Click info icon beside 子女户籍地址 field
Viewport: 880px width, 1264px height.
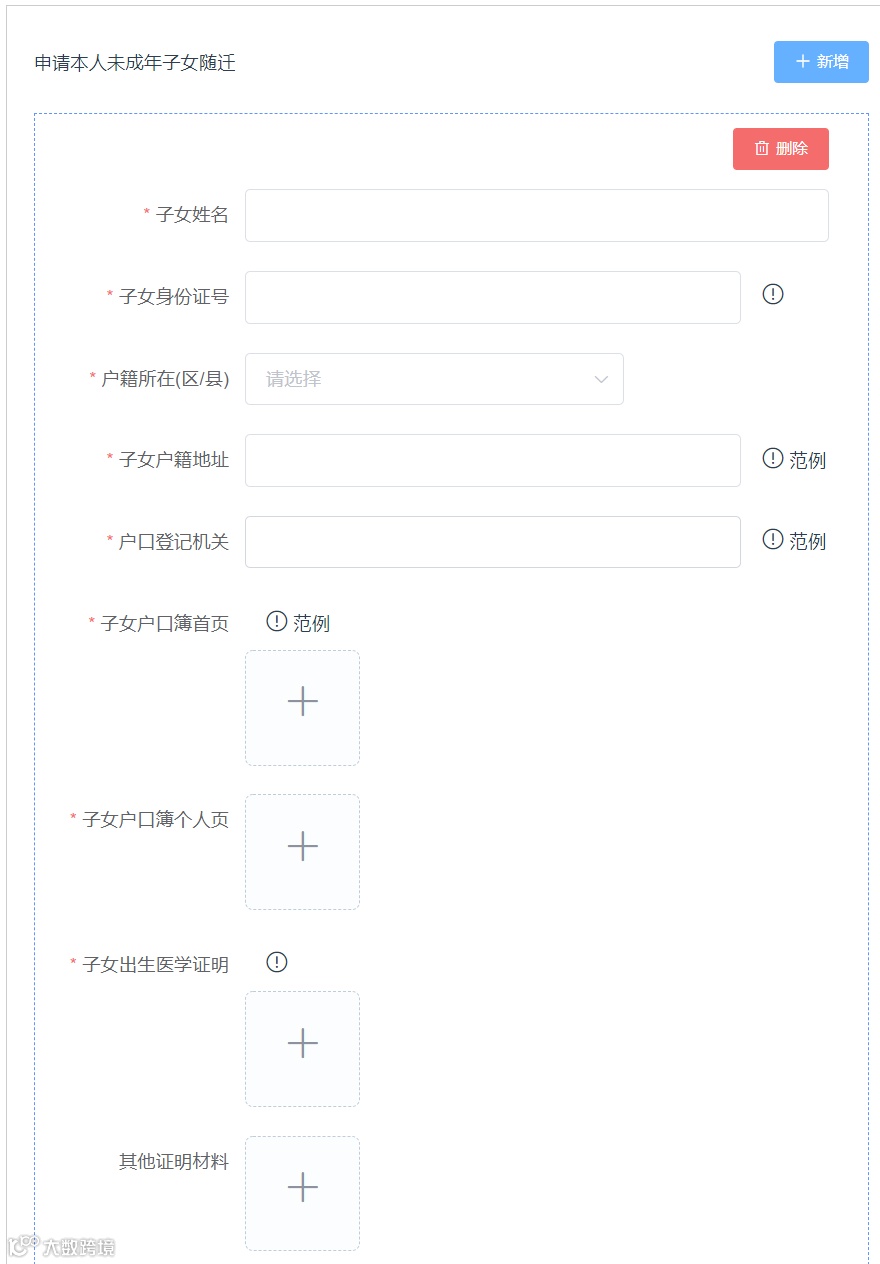pyautogui.click(x=773, y=458)
